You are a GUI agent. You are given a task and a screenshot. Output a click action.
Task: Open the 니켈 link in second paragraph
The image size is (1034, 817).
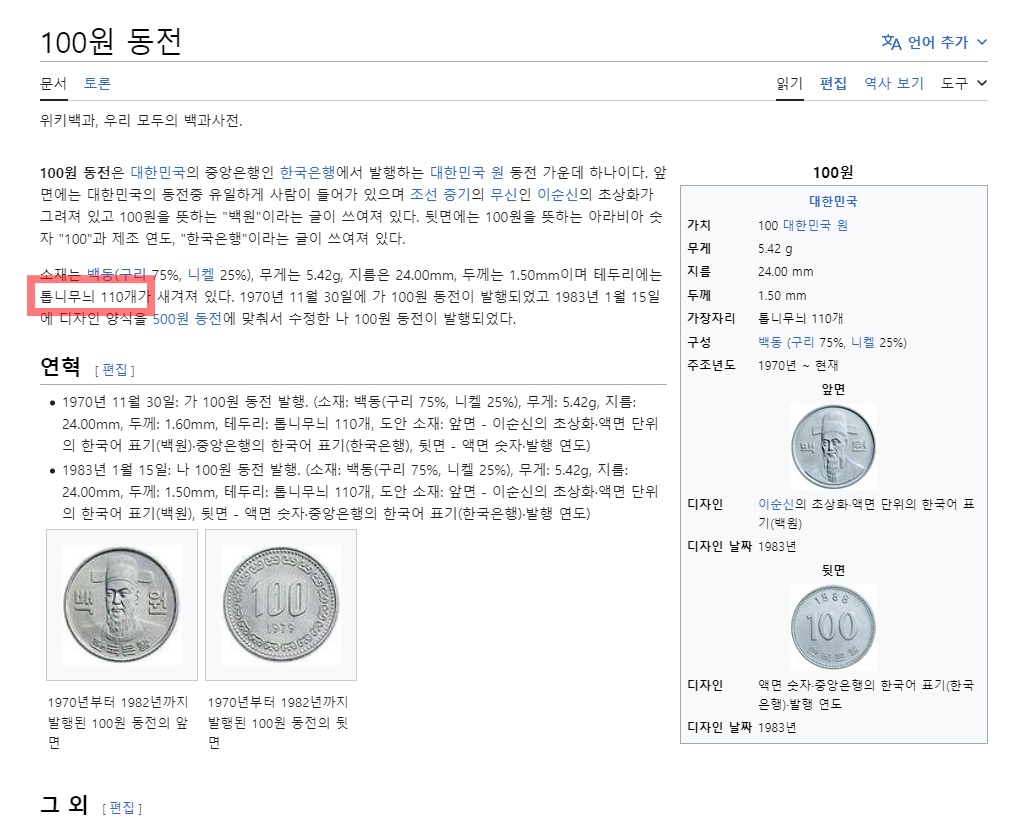[201, 275]
